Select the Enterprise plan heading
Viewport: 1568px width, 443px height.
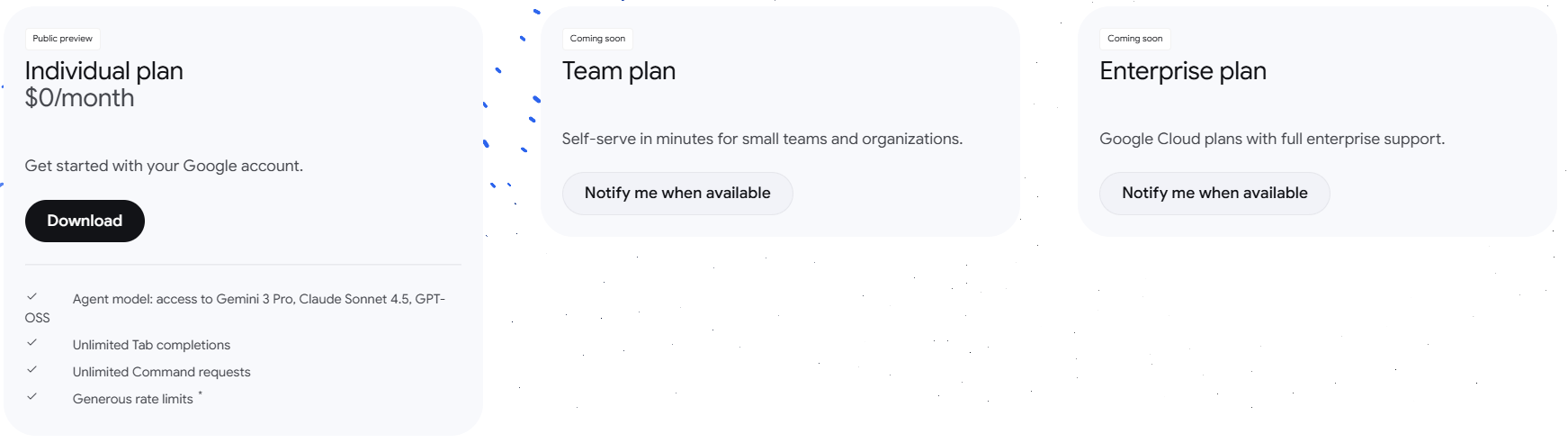[1182, 71]
